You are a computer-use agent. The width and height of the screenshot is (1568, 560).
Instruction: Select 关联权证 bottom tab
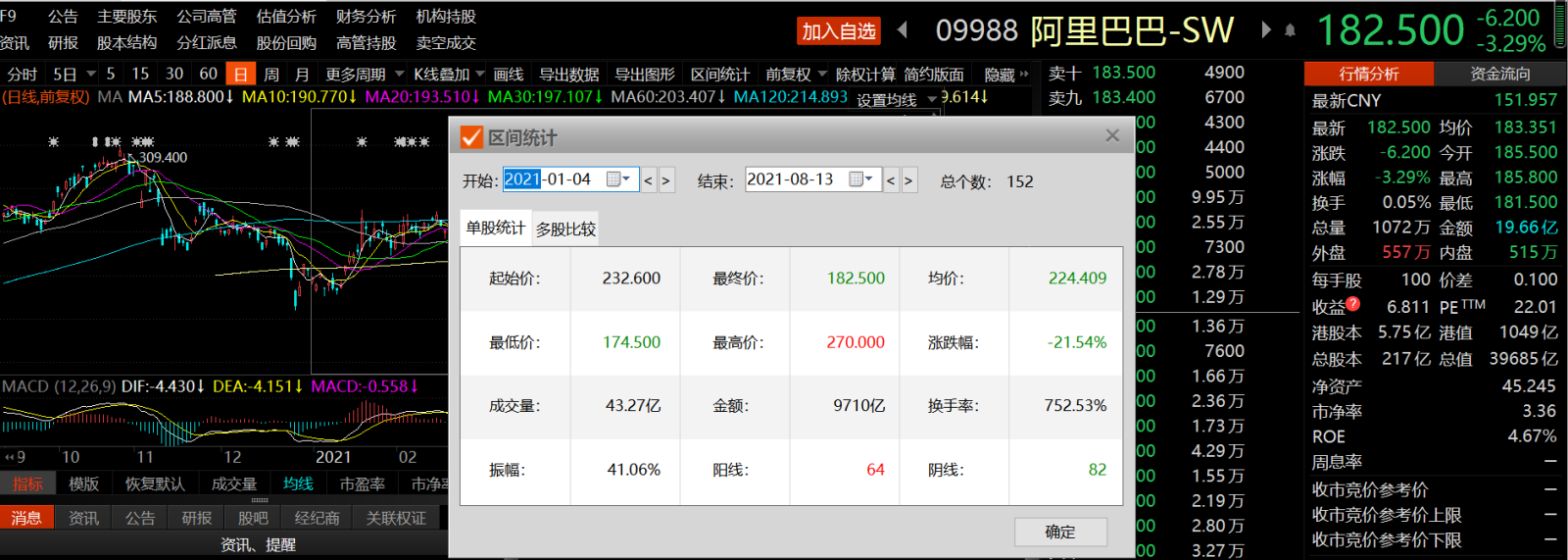coord(396,518)
